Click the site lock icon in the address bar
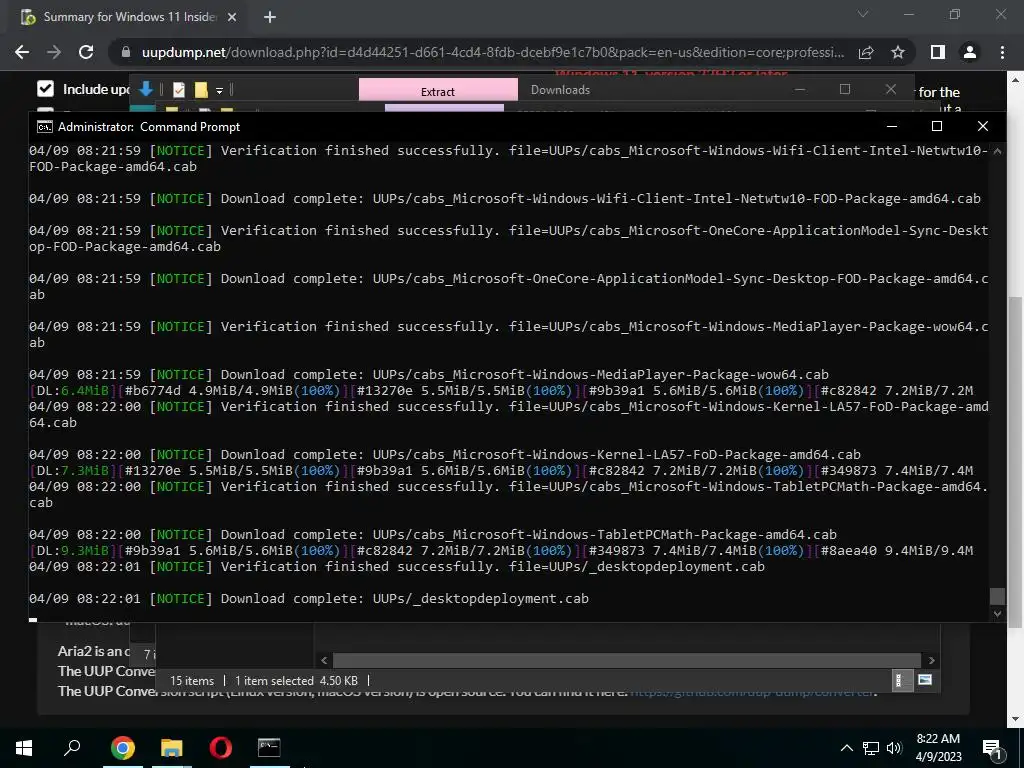 point(126,52)
